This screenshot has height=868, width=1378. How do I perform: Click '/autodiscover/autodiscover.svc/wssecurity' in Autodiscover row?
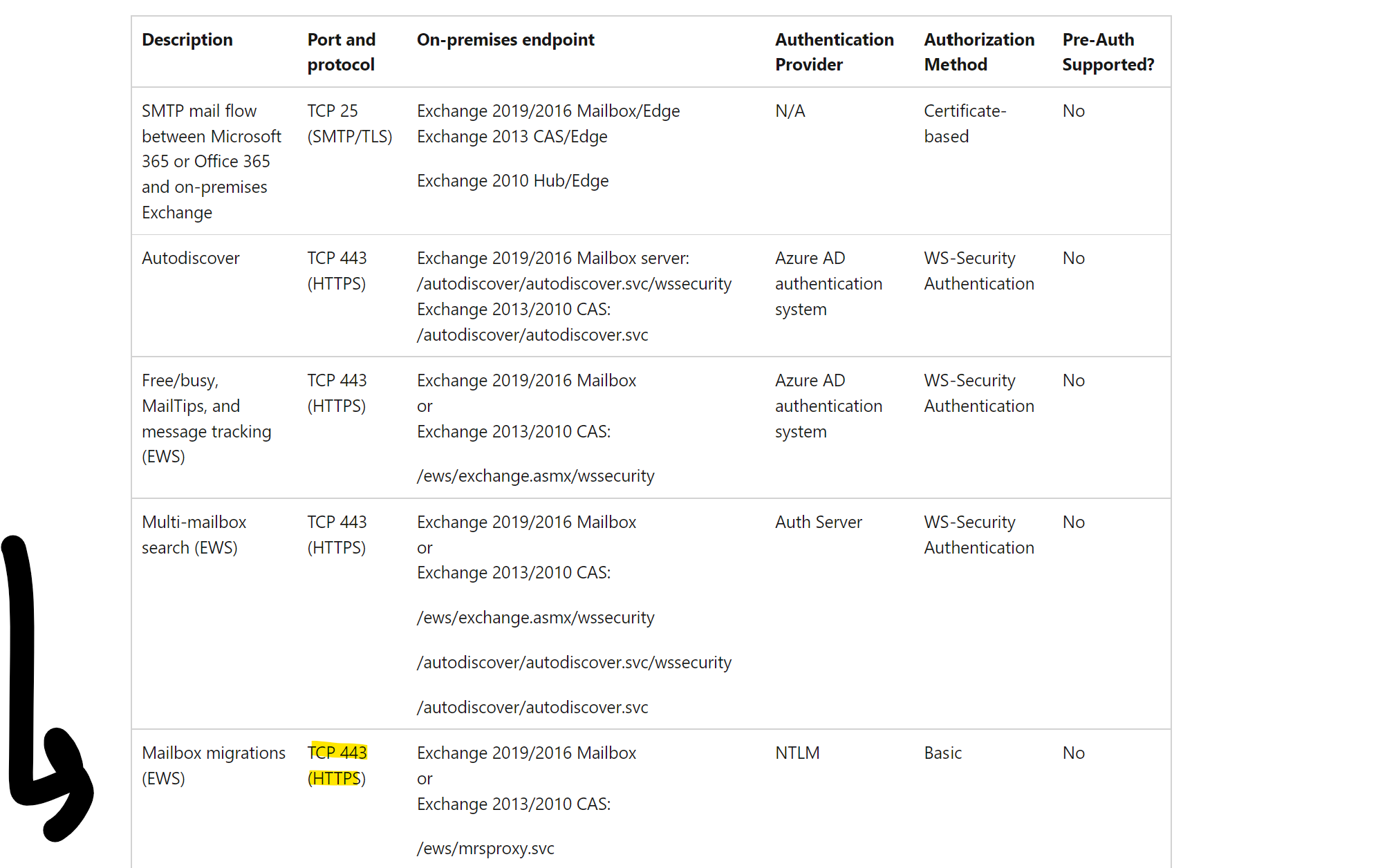click(x=575, y=284)
